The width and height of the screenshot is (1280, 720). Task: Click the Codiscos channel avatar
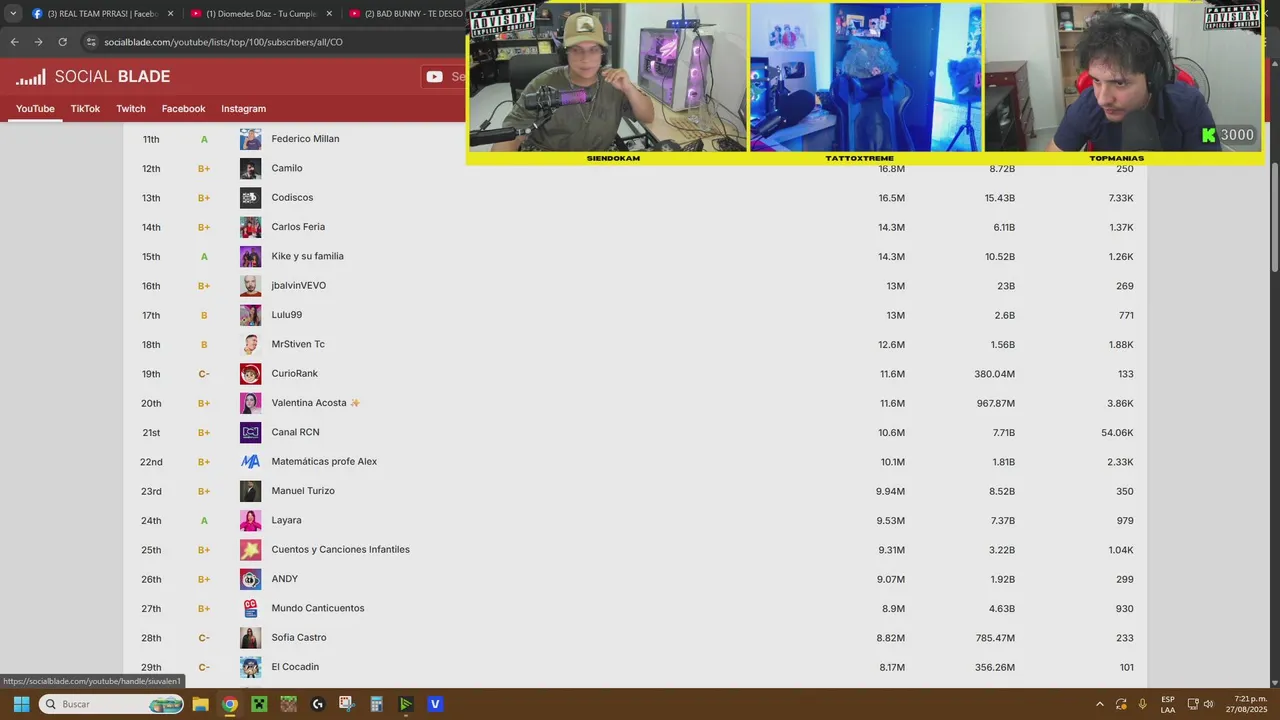tap(250, 198)
